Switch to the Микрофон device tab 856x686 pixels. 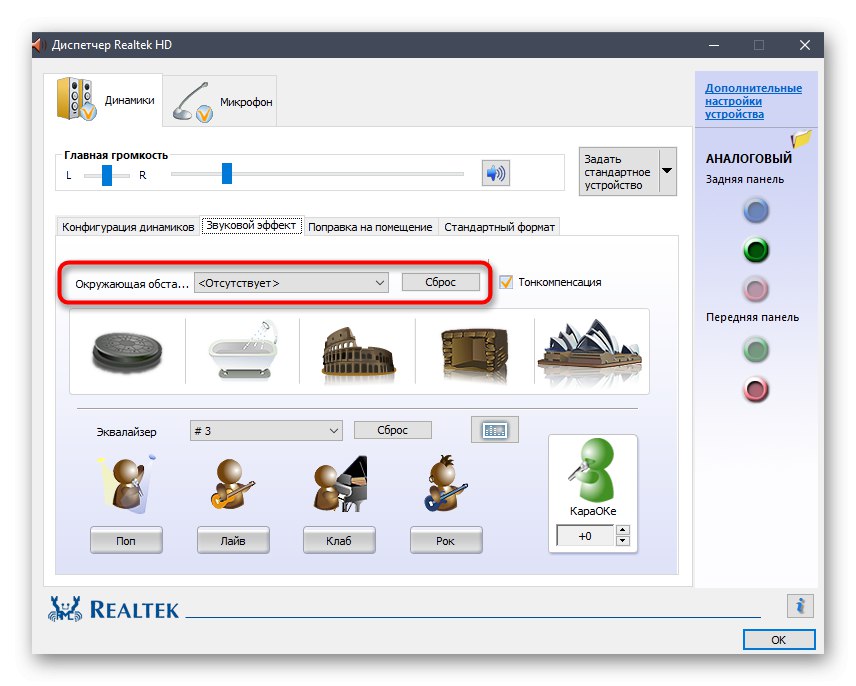[220, 102]
